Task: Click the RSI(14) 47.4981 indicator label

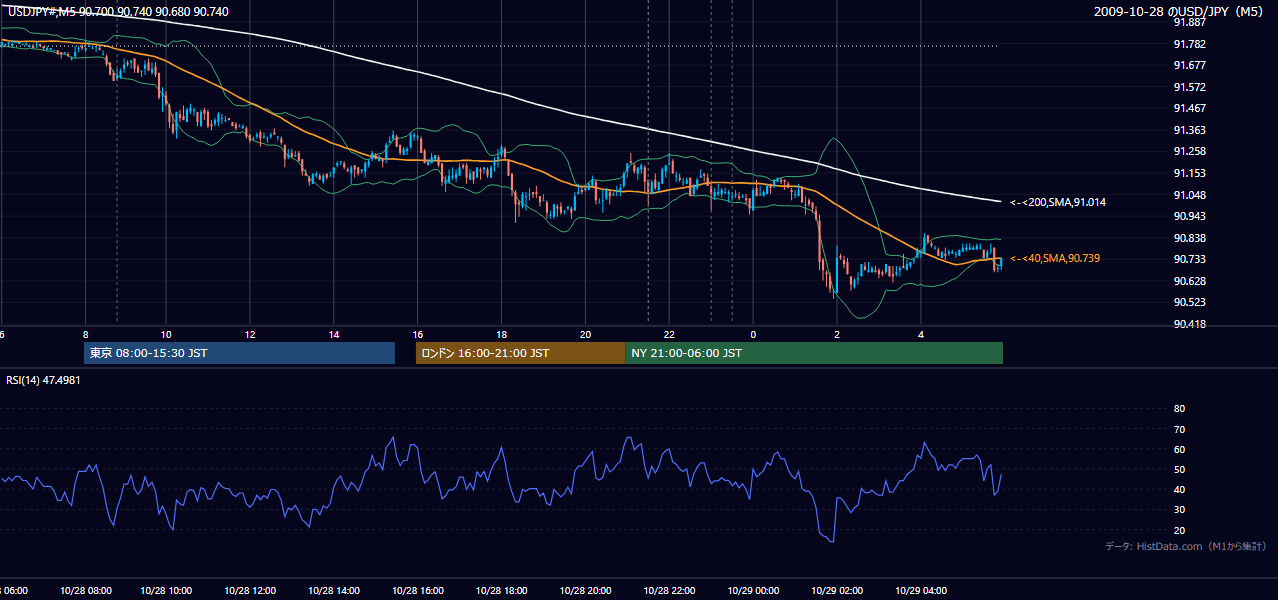Action: (x=44, y=380)
